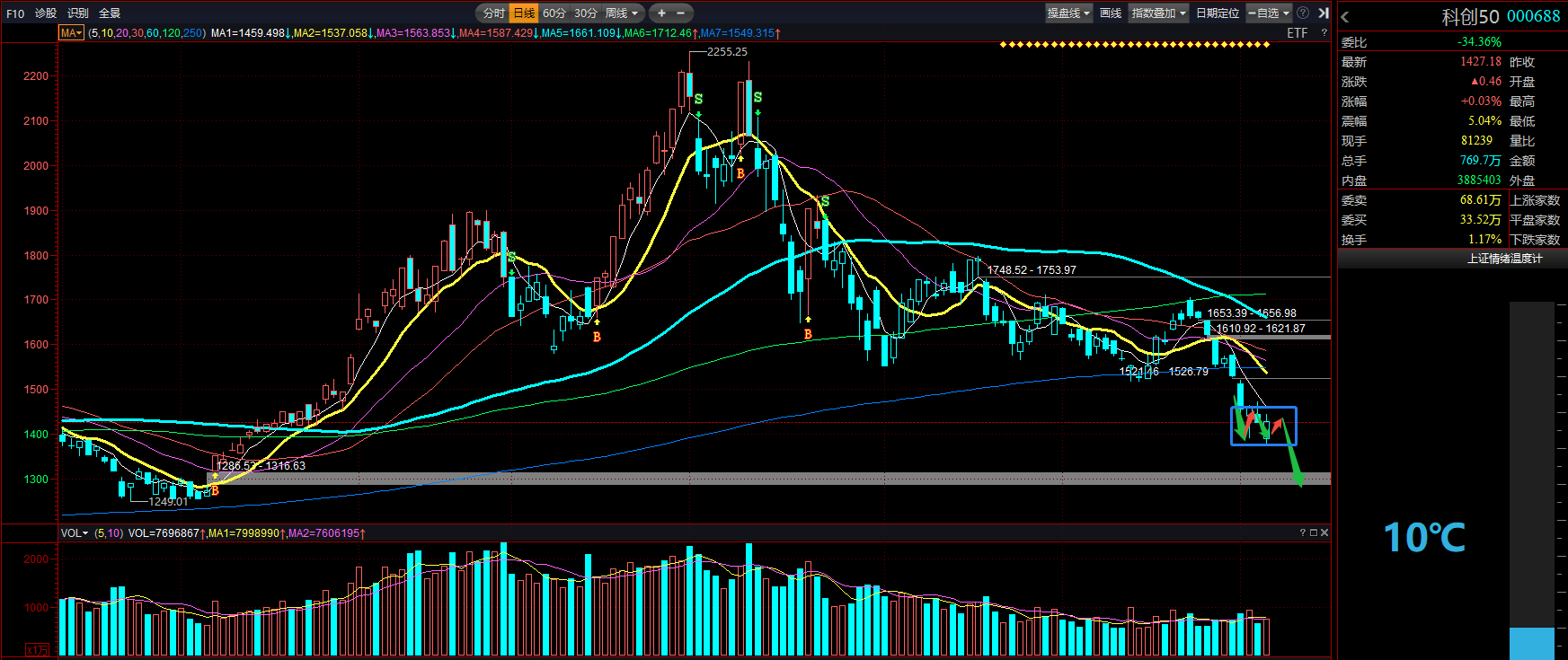Image resolution: width=1568 pixels, height=660 pixels.
Task: Open the 全景 panorama view
Action: [x=110, y=13]
